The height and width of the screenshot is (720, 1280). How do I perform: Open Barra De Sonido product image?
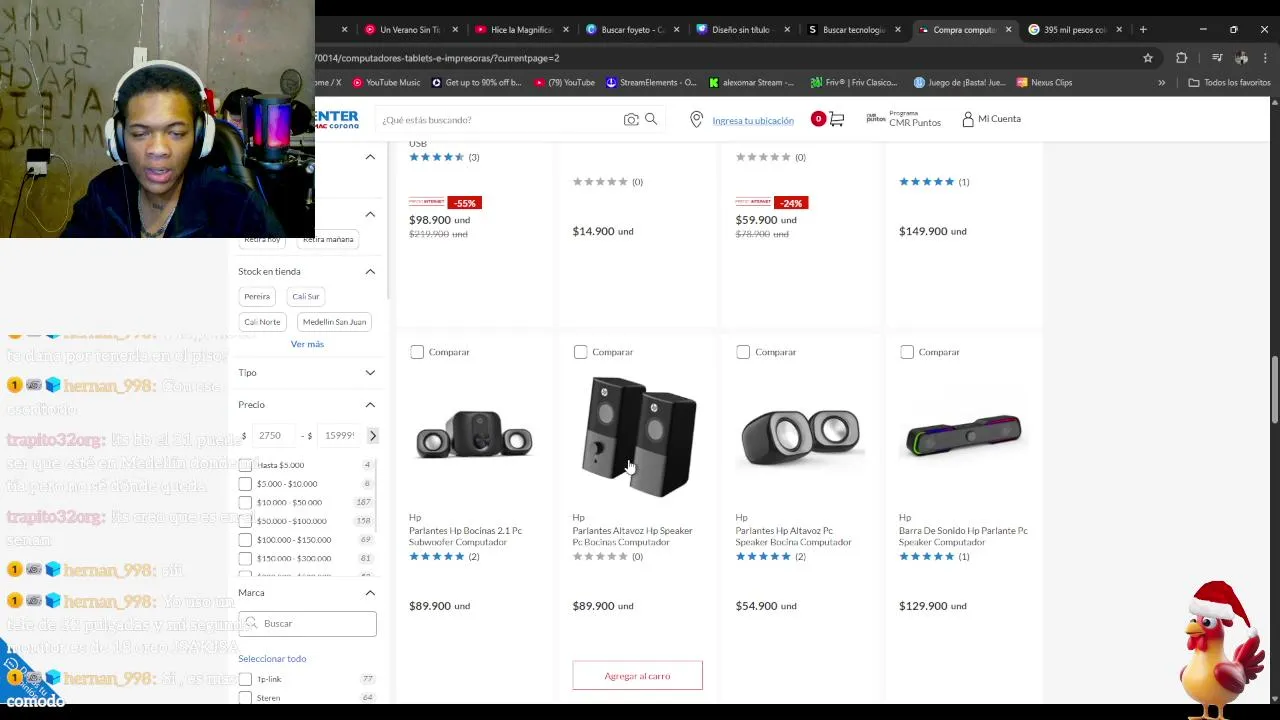tap(964, 436)
